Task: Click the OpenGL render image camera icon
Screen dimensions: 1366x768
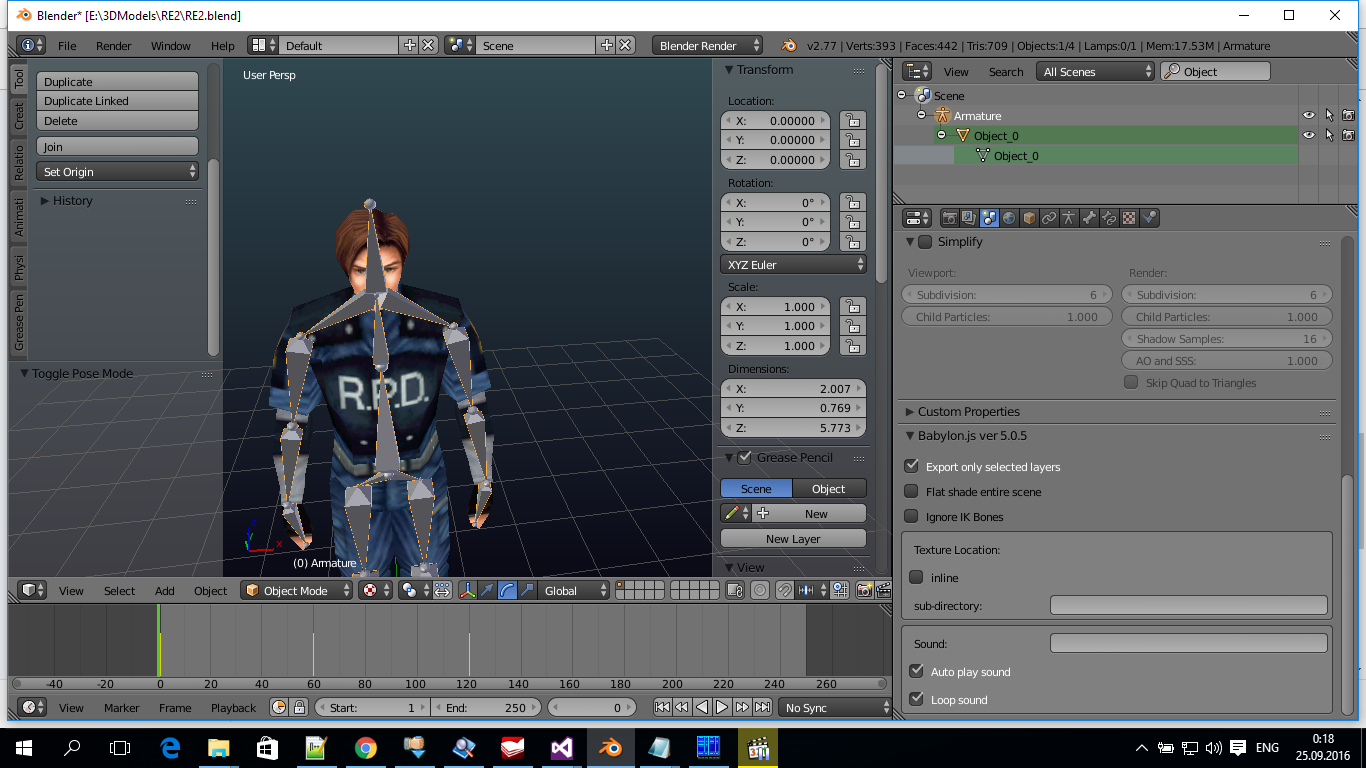Action: coord(865,591)
